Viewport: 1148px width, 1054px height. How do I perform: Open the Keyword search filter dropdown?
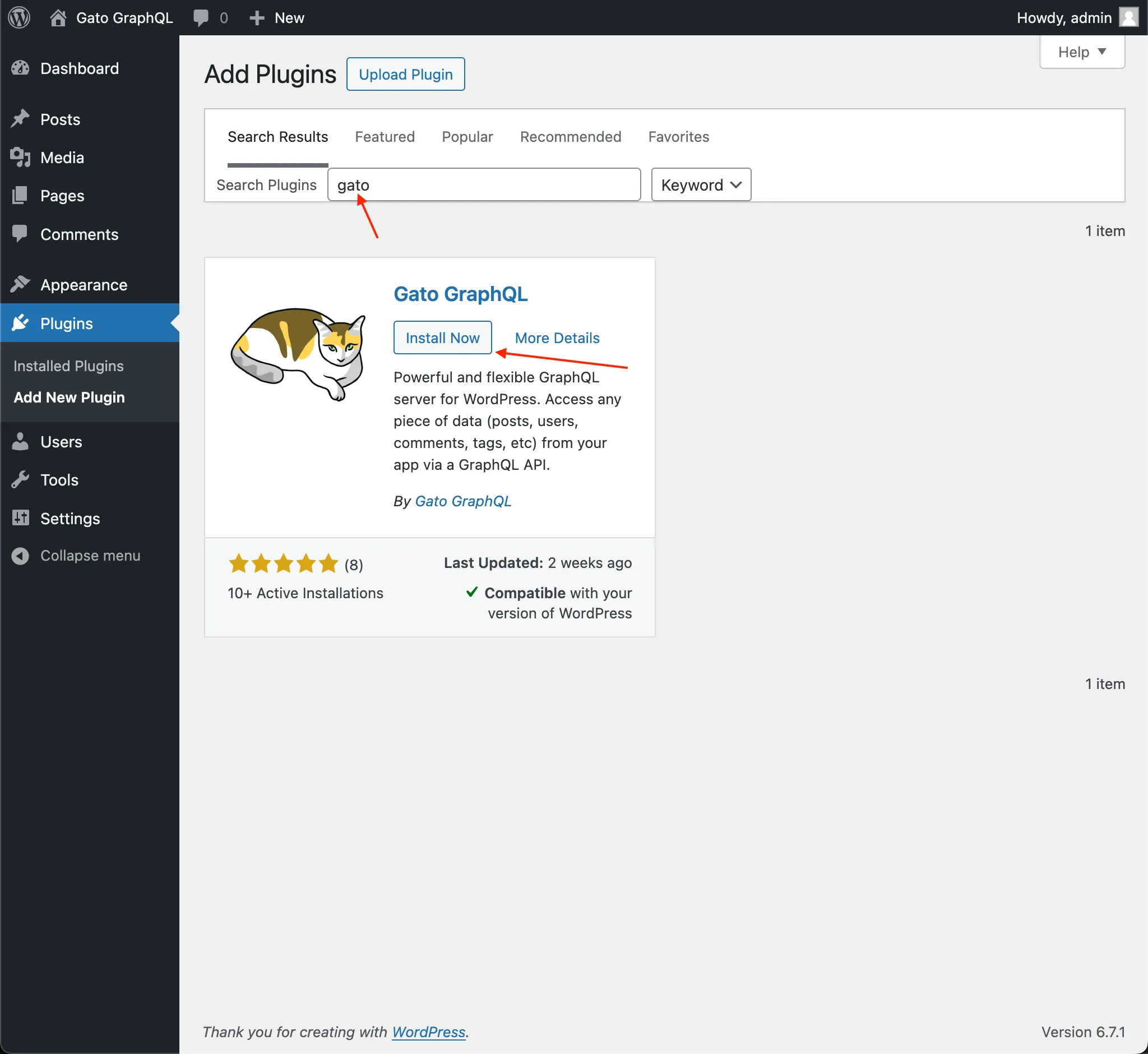point(700,184)
